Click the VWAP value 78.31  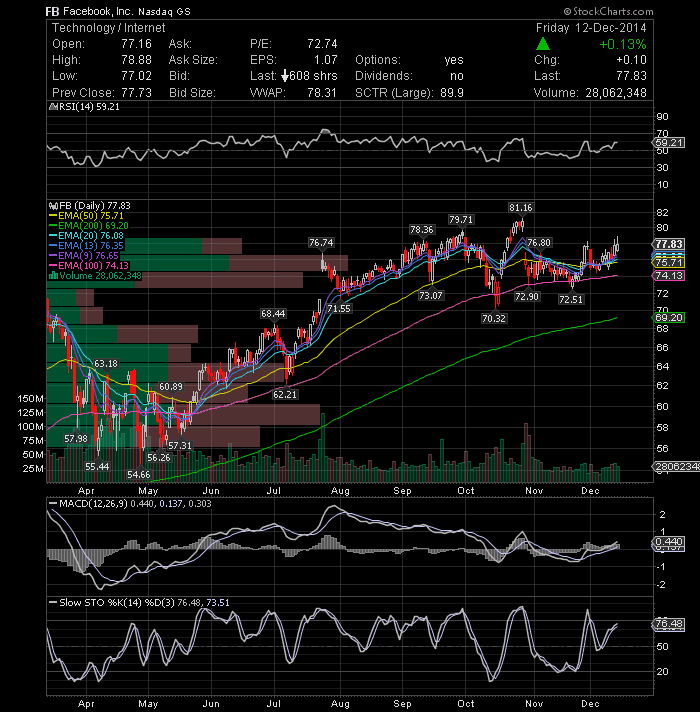pyautogui.click(x=322, y=93)
